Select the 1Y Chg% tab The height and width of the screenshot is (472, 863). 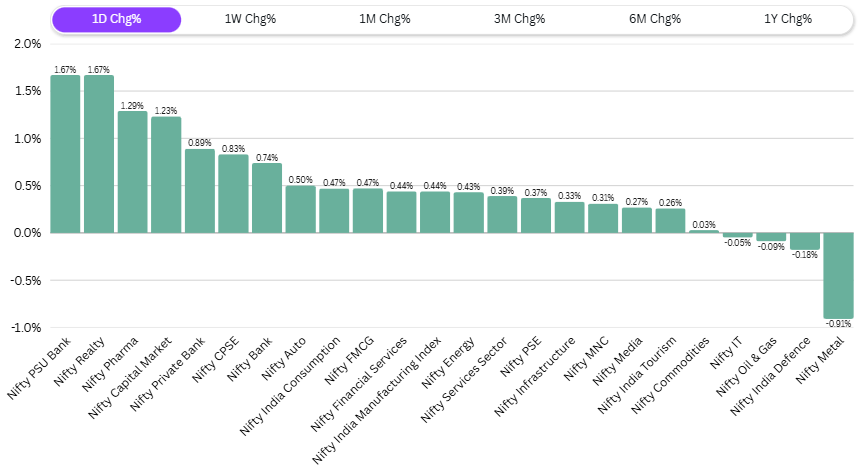(x=788, y=19)
